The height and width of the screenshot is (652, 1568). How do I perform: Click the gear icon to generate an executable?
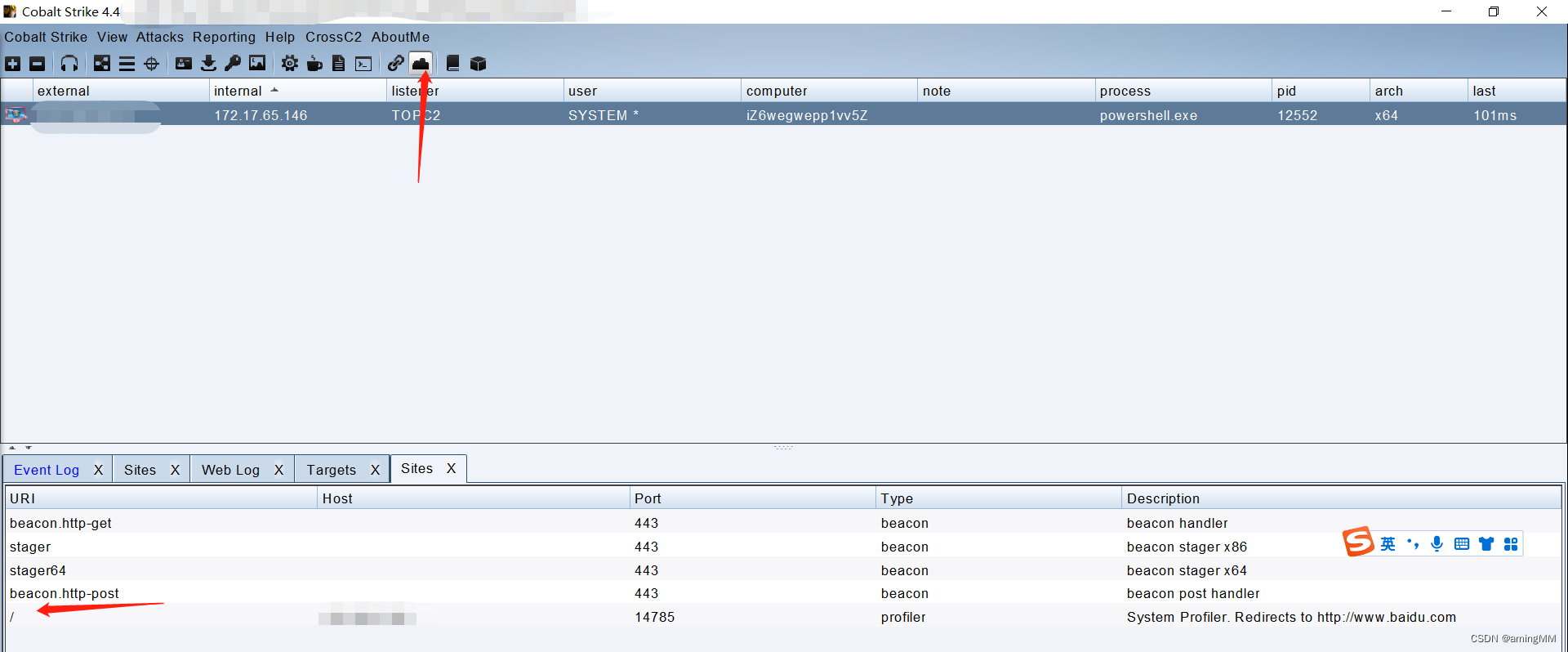(x=290, y=64)
